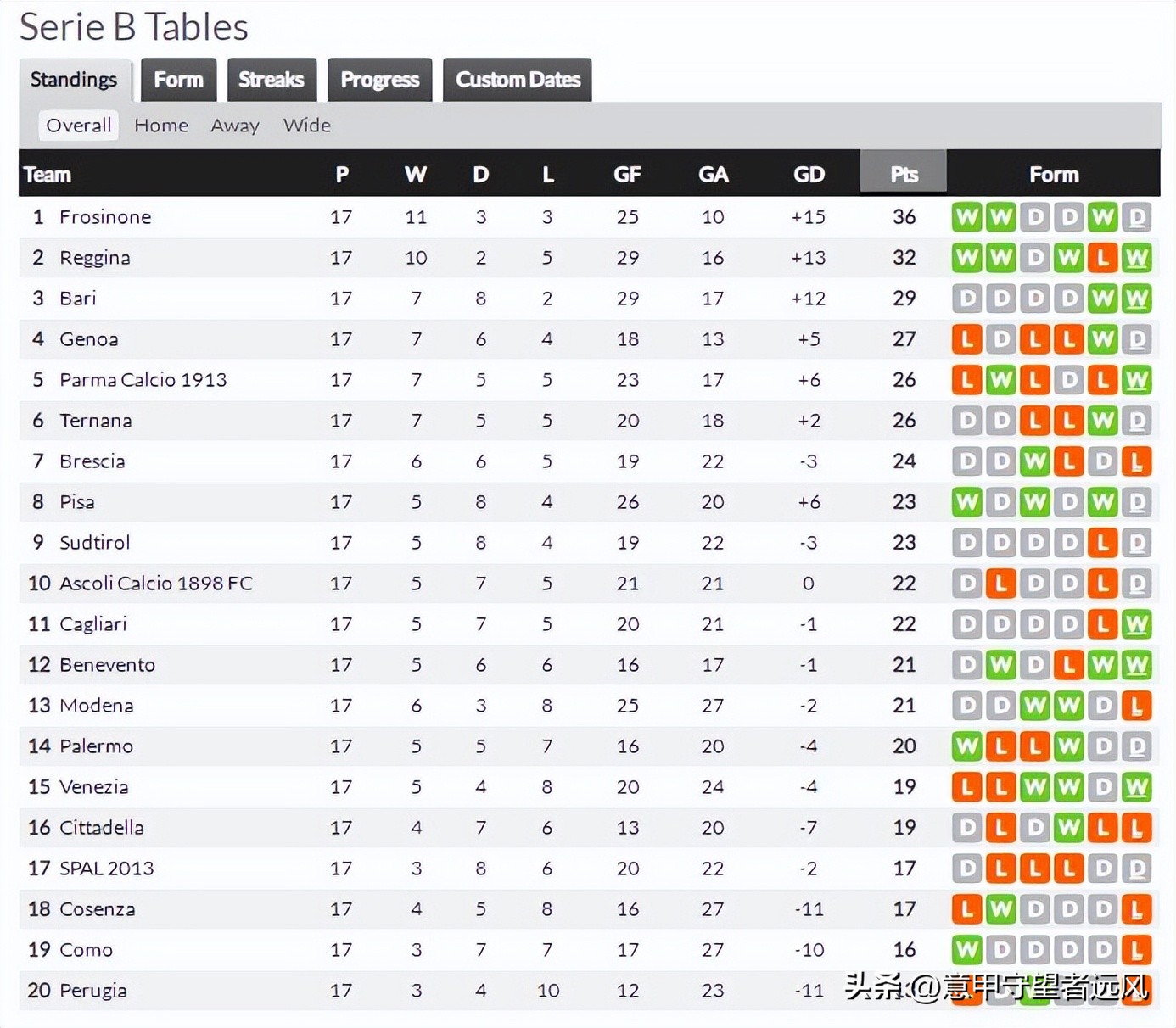Click Sudtirol's orange L form badge
This screenshot has height=1028, width=1176.
[1102, 543]
